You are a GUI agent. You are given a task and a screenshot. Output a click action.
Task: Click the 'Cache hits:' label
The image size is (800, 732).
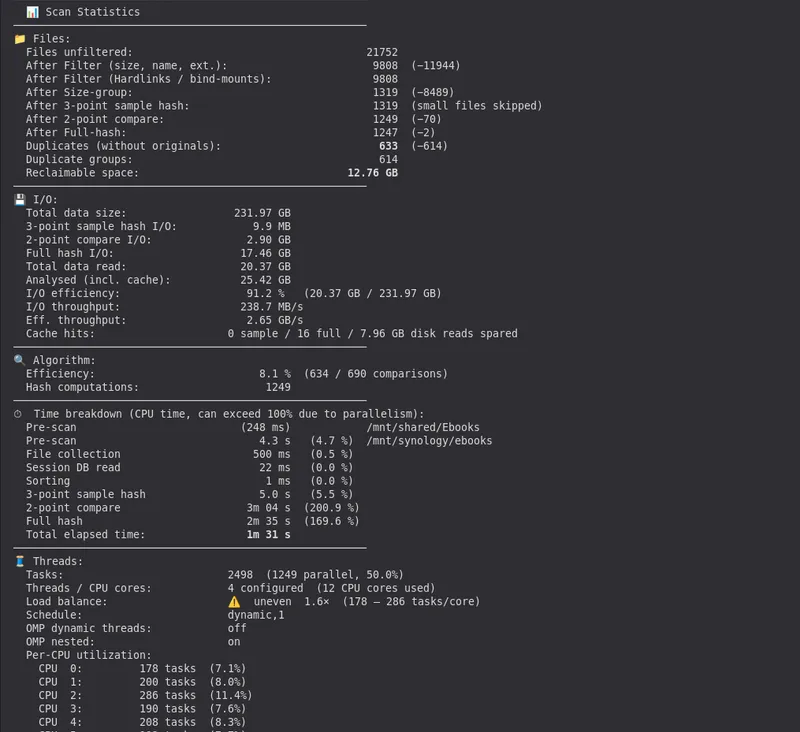pos(60,334)
